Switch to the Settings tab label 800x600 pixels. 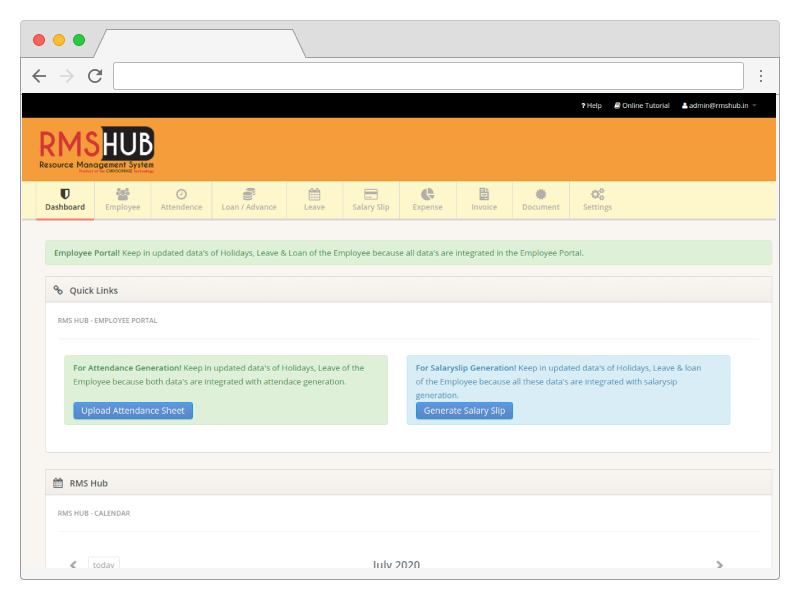(597, 207)
